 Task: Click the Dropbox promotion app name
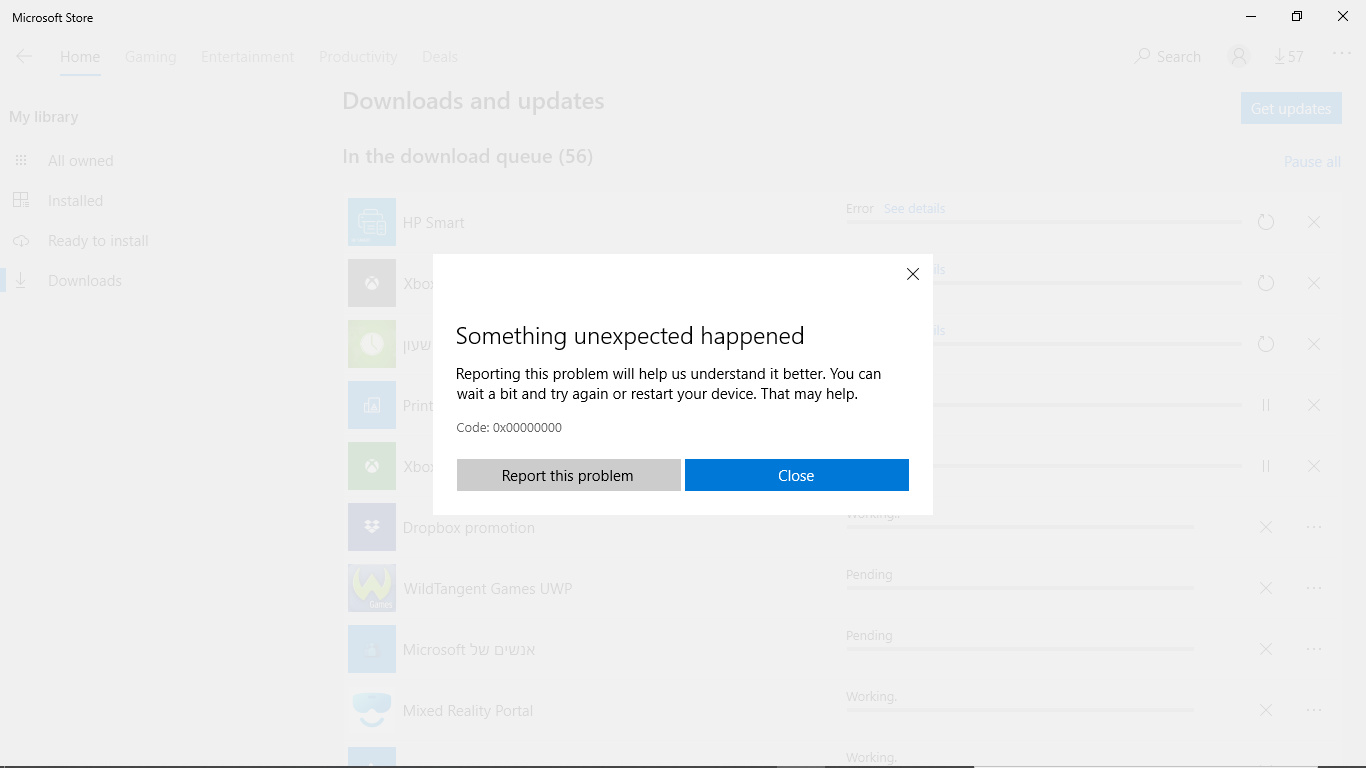coord(469,528)
